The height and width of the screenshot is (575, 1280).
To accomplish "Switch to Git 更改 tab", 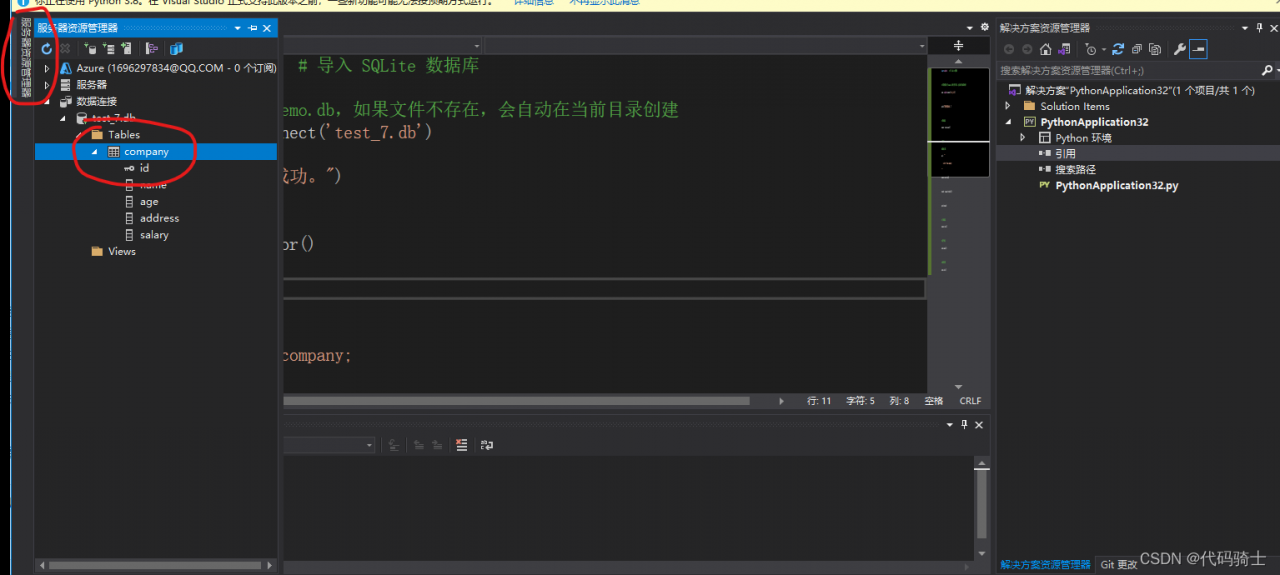I will click(1119, 565).
